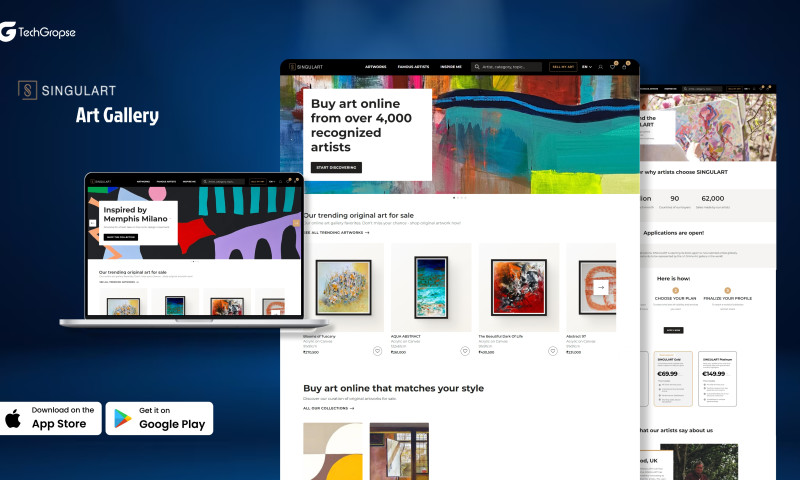Open Famous Artists menu on laptop header

point(166,182)
